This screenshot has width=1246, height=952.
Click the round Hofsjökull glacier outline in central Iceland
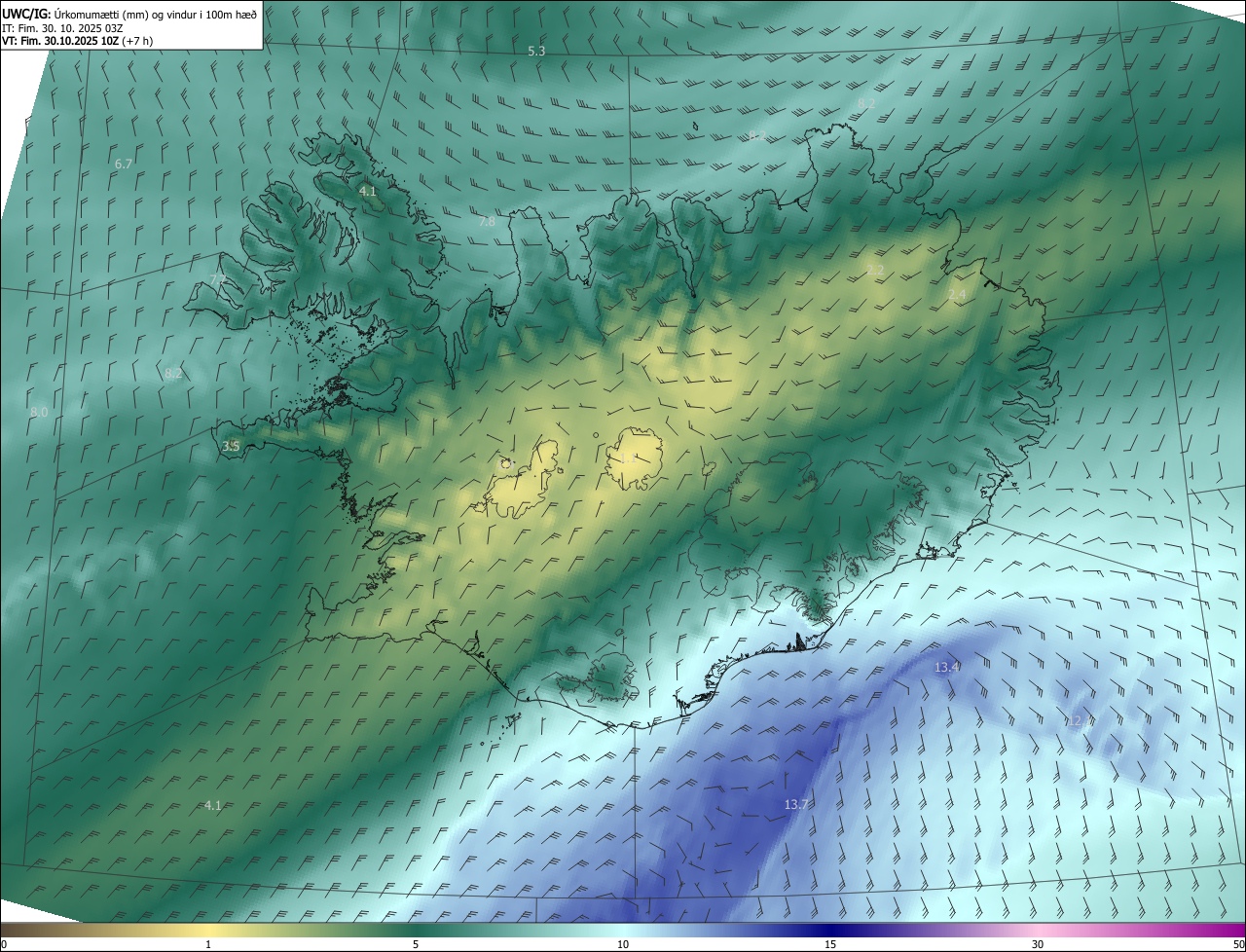(x=634, y=458)
